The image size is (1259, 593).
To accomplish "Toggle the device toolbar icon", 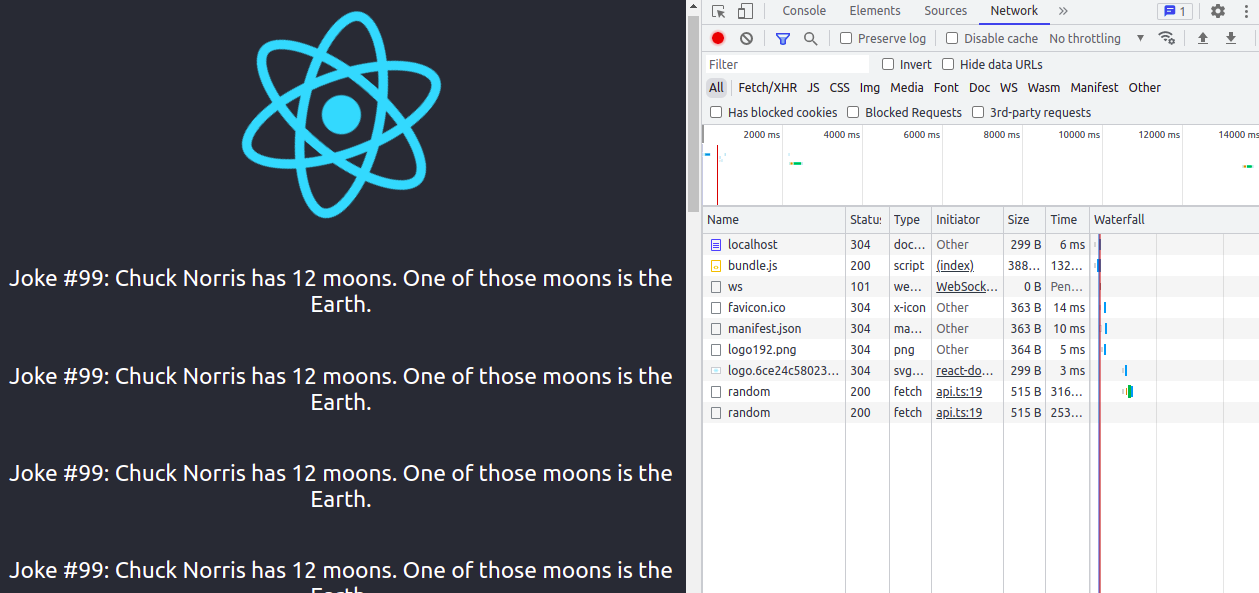I will [x=745, y=11].
